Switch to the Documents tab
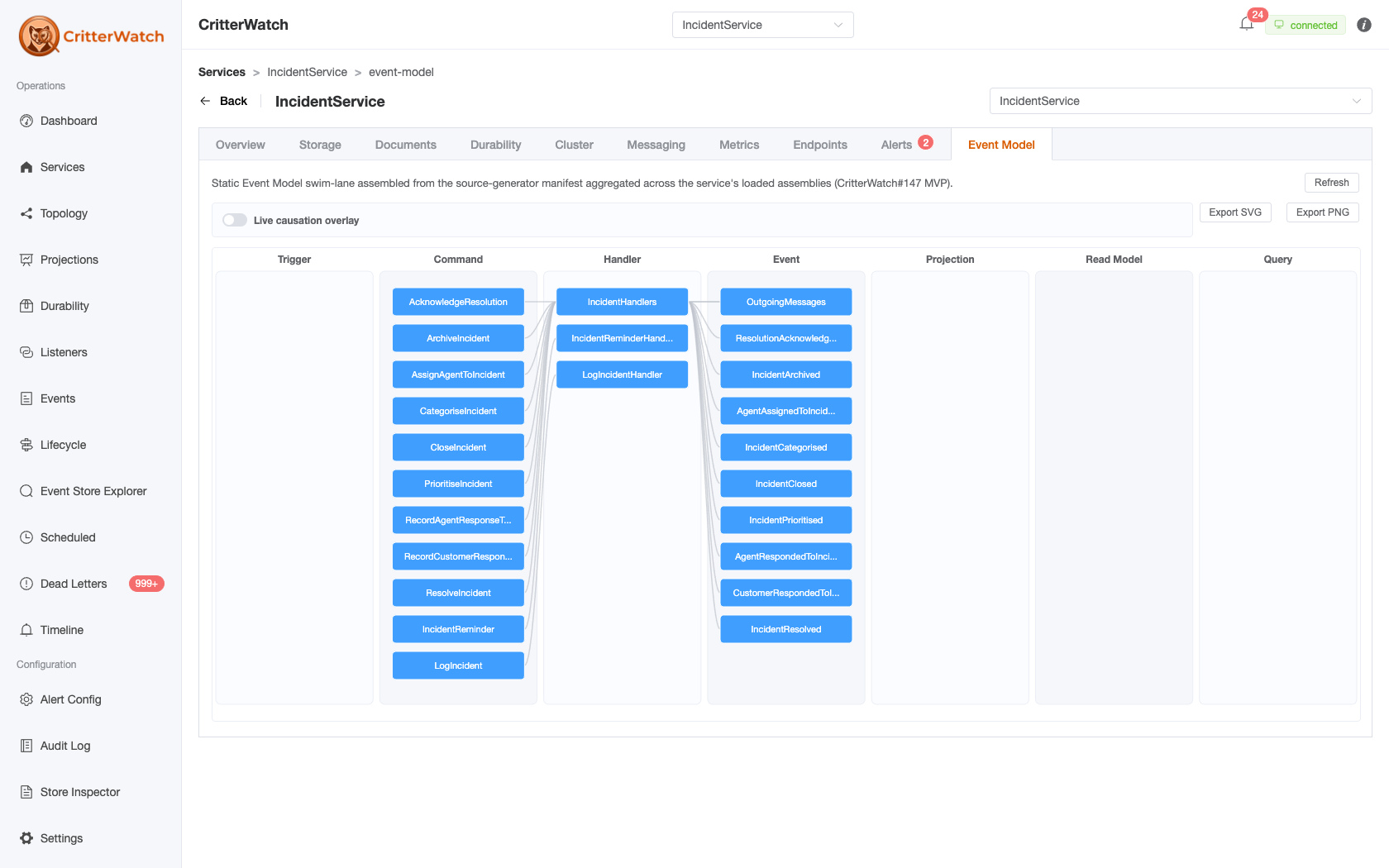Viewport: 1389px width, 868px height. [406, 145]
